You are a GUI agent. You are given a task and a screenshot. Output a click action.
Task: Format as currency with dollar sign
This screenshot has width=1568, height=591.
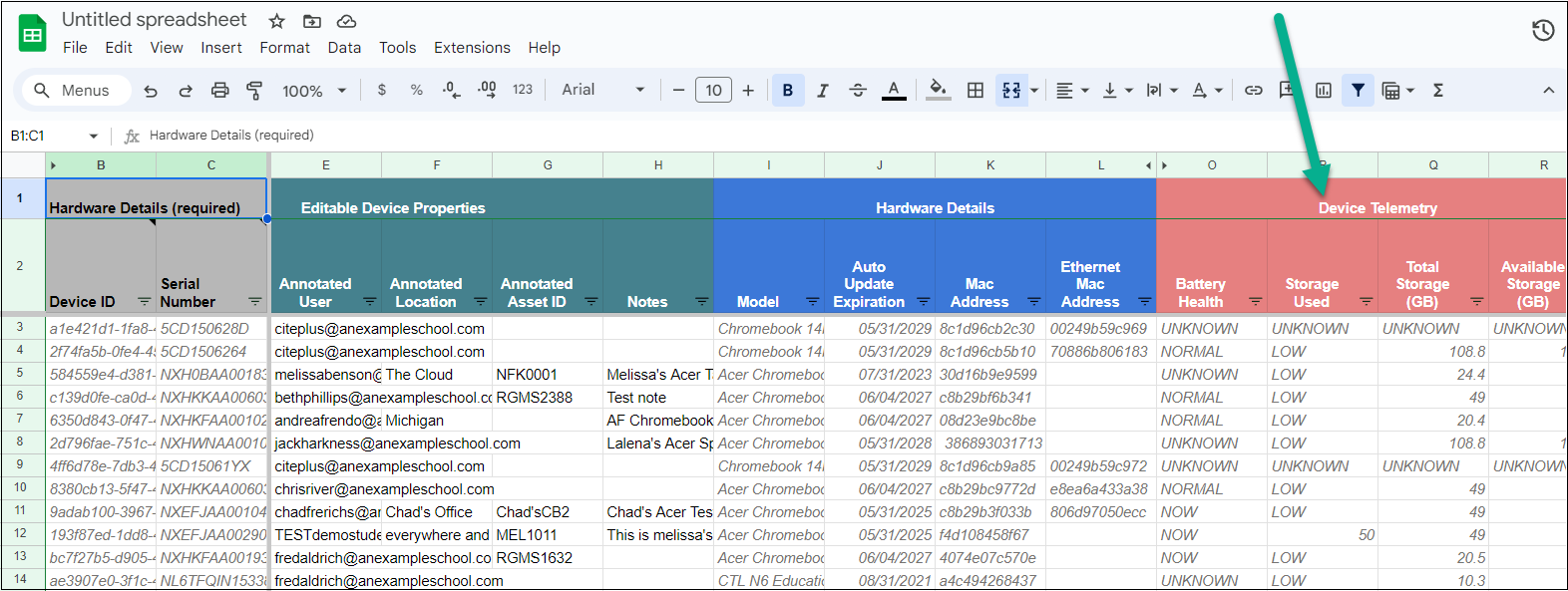pos(382,90)
